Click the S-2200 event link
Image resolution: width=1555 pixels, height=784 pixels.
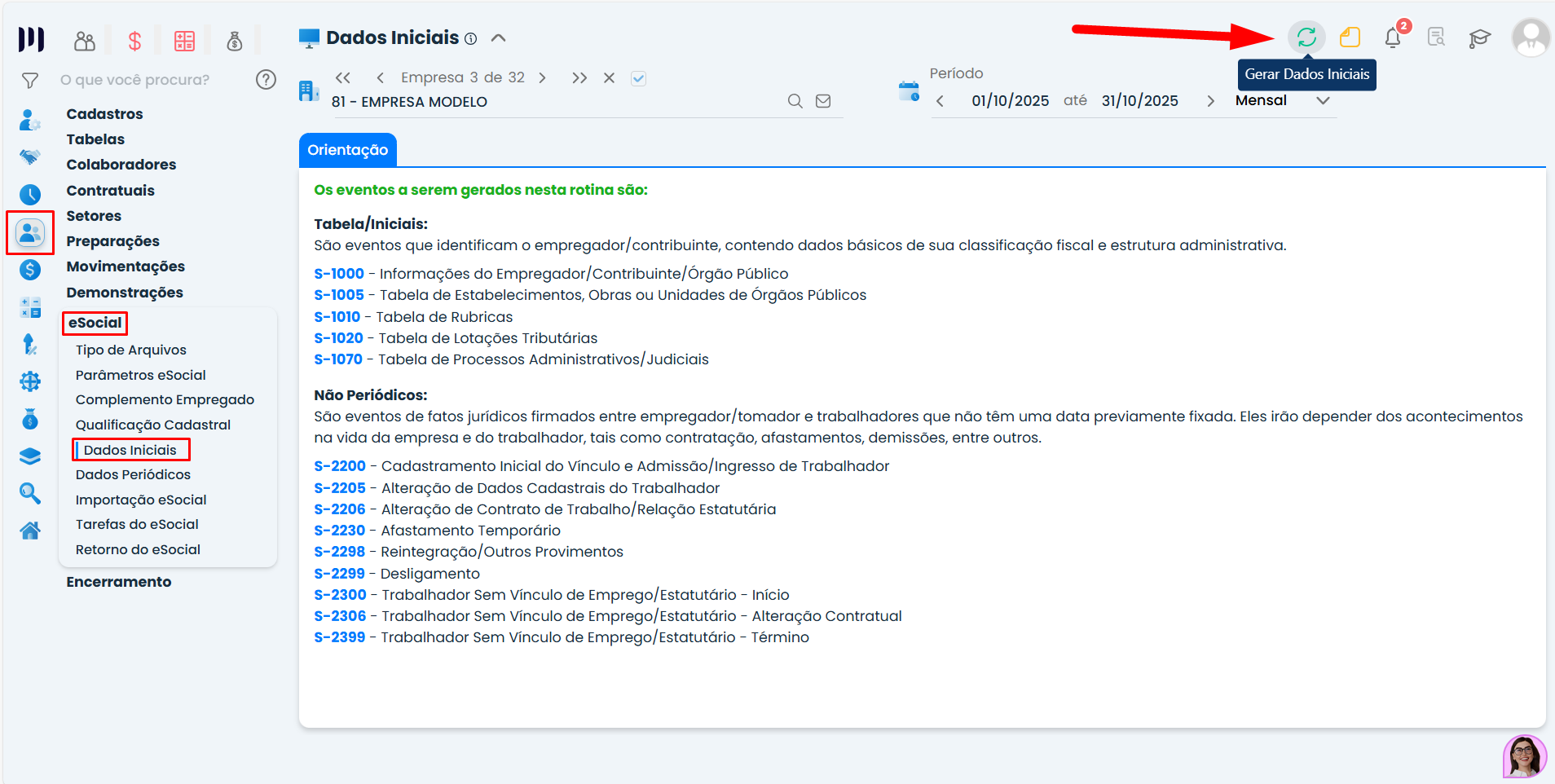(339, 466)
